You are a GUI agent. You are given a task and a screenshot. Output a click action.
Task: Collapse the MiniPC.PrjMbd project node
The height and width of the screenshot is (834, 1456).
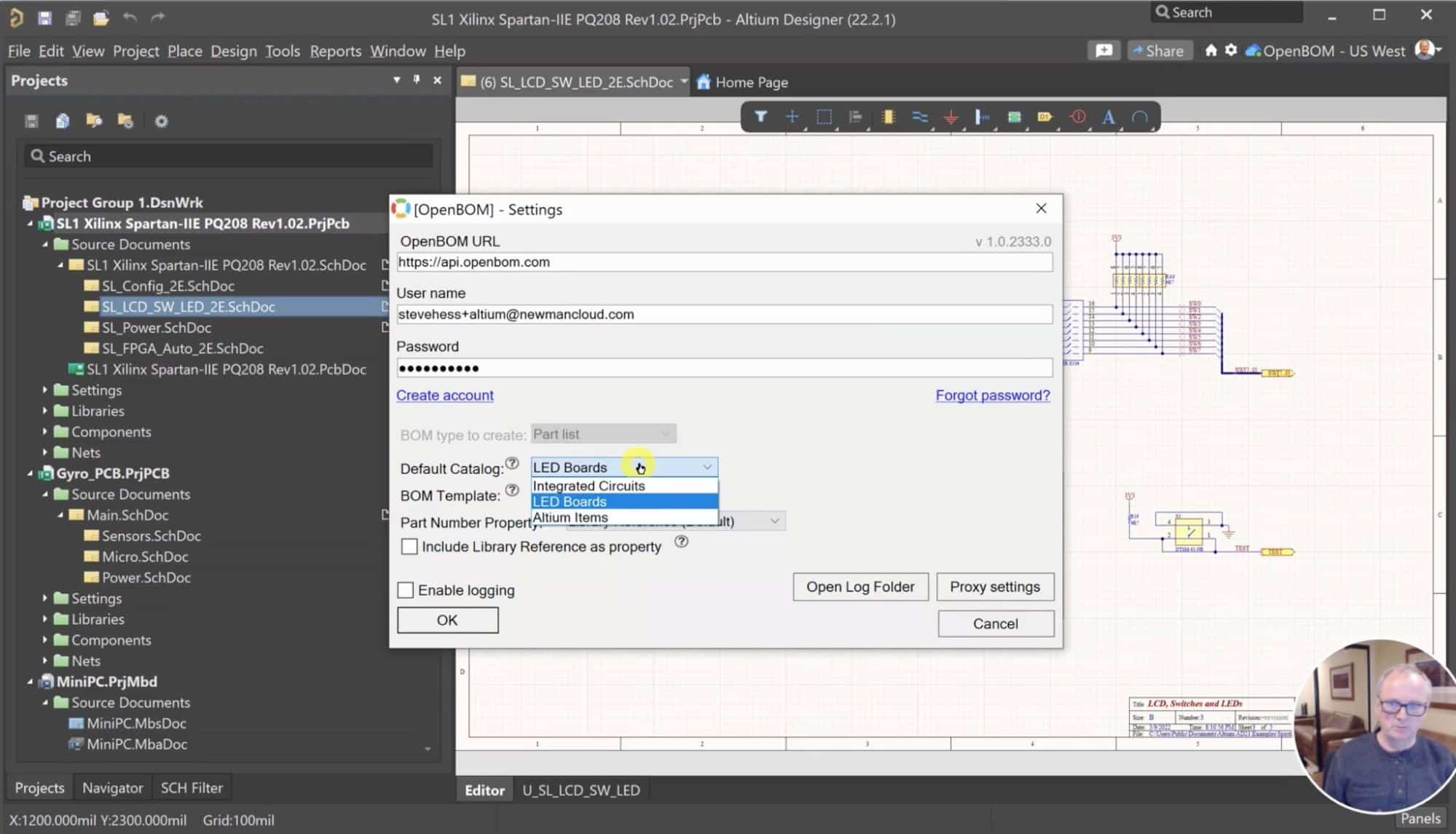(30, 682)
